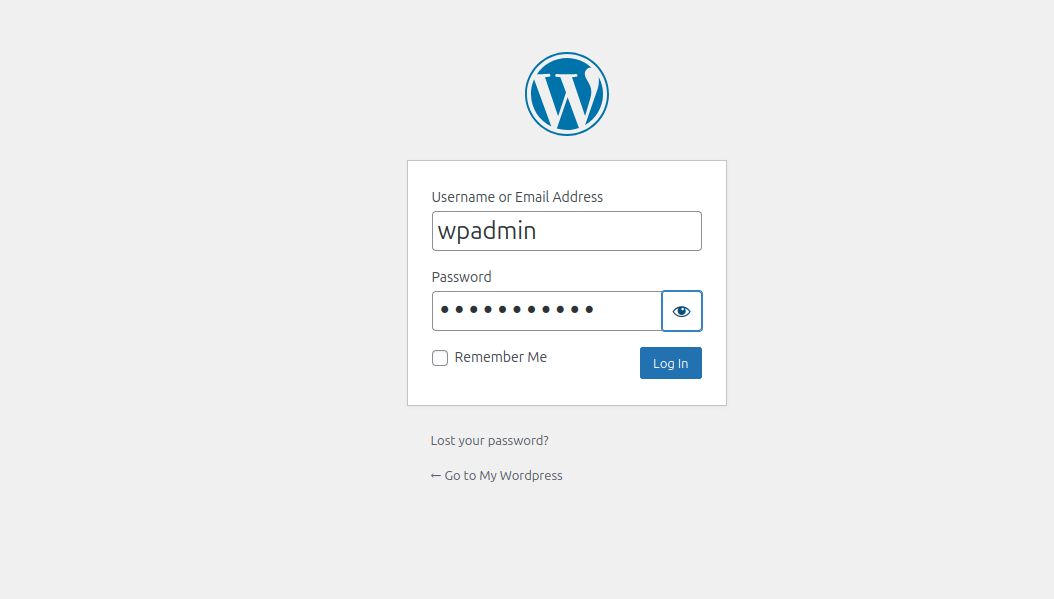The height and width of the screenshot is (599, 1054).
Task: Click the Password label text
Action: 461,277
